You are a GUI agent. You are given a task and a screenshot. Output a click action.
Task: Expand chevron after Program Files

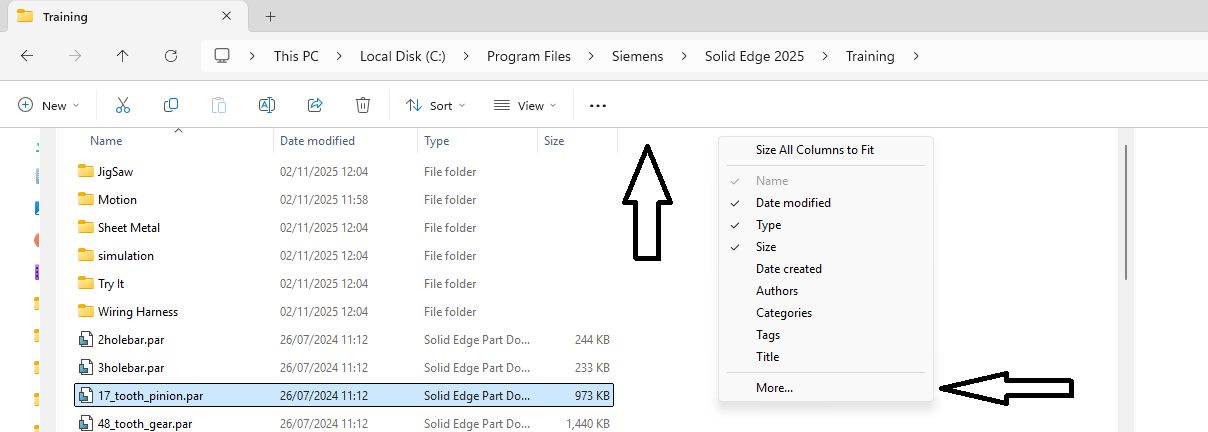[x=591, y=56]
